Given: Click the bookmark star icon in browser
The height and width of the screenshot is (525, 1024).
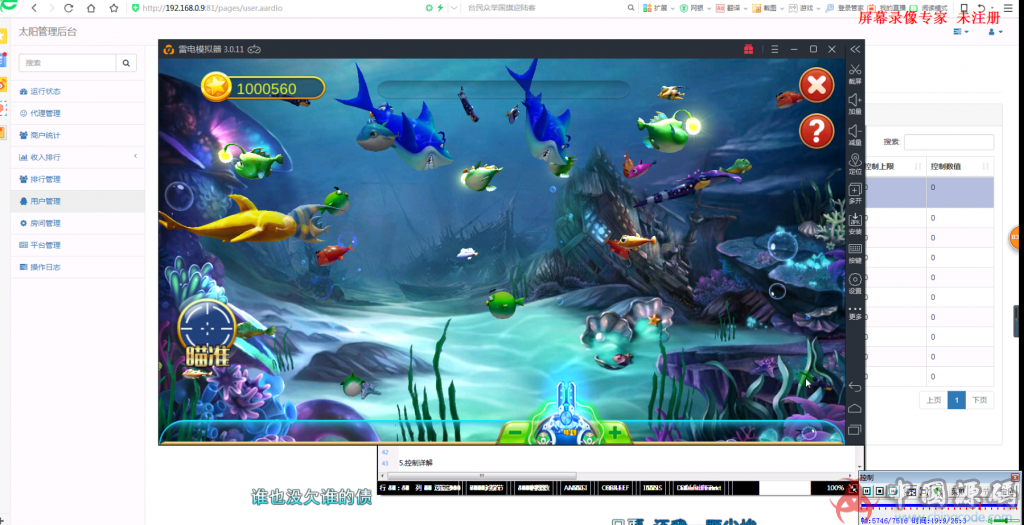Looking at the screenshot, I should (114, 8).
